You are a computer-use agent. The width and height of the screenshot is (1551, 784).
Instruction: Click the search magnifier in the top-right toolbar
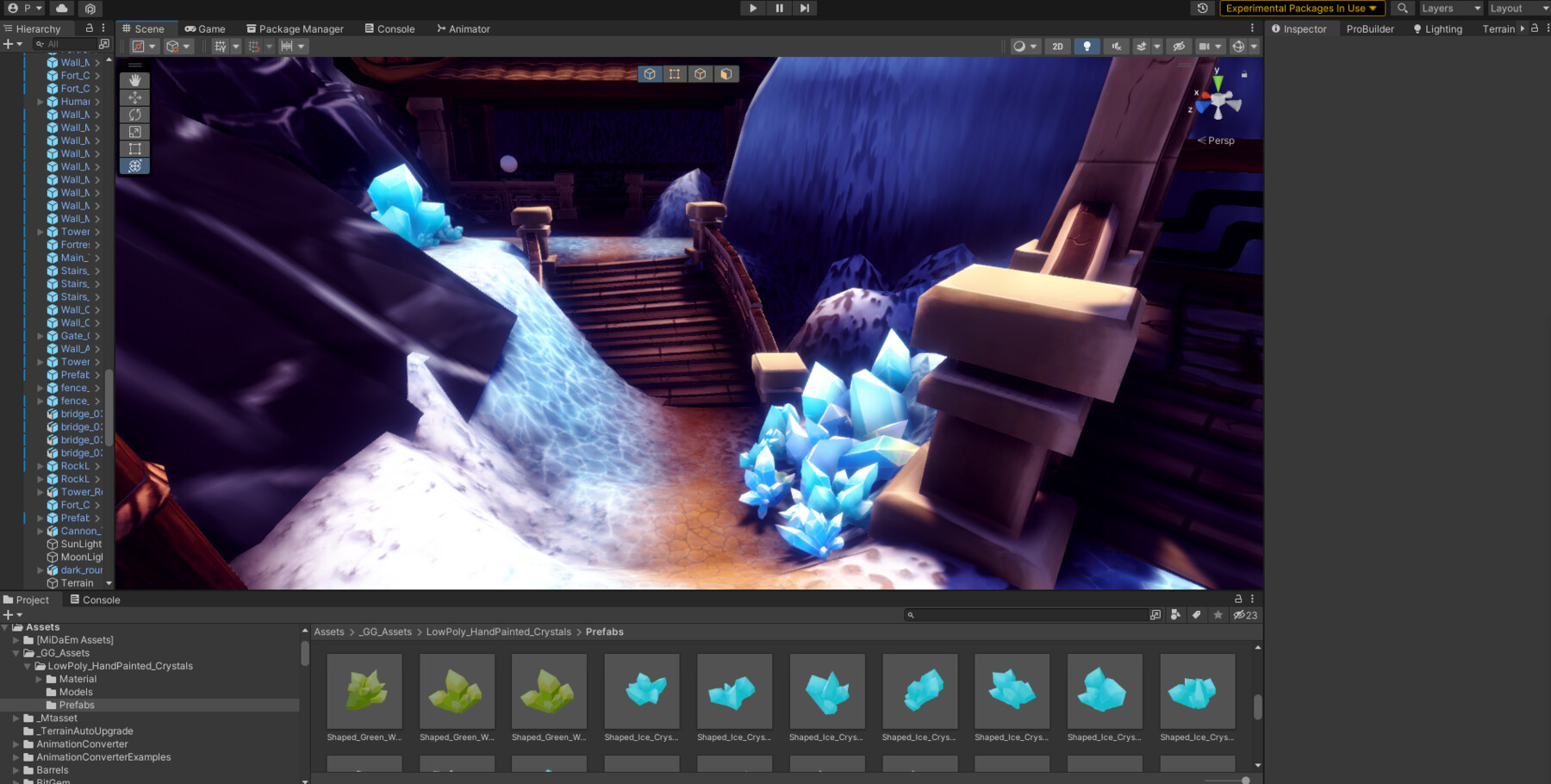click(1402, 9)
